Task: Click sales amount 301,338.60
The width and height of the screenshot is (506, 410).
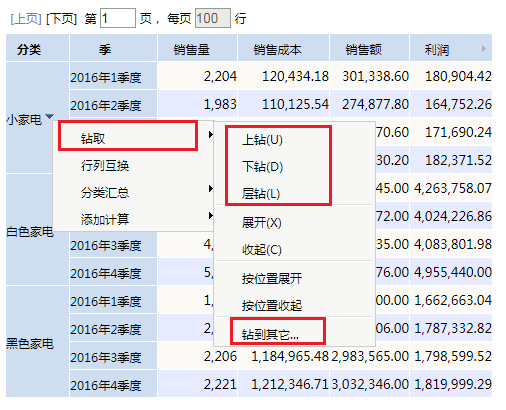Action: coord(375,76)
